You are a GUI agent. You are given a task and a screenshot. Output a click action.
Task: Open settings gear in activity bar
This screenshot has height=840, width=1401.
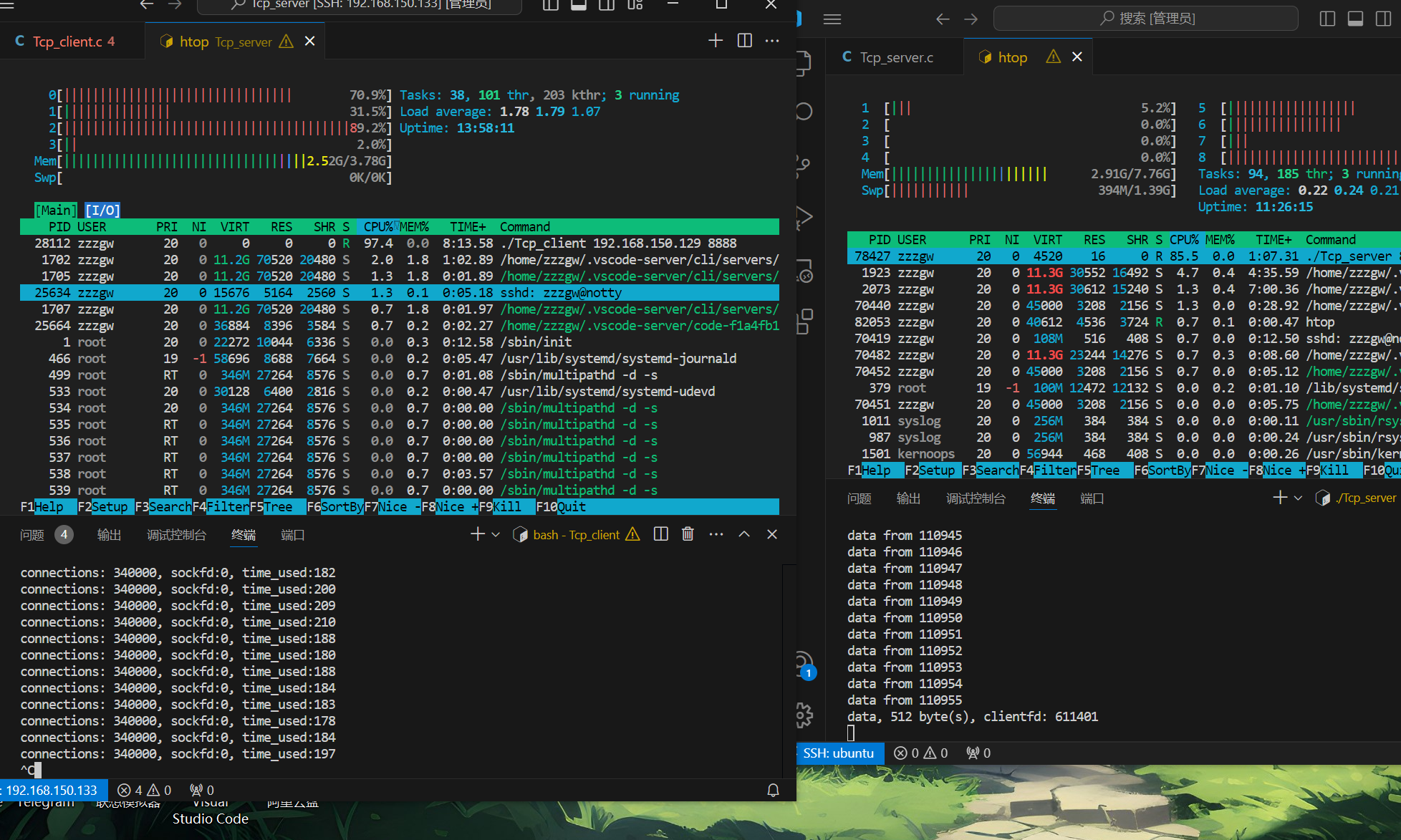click(x=804, y=714)
